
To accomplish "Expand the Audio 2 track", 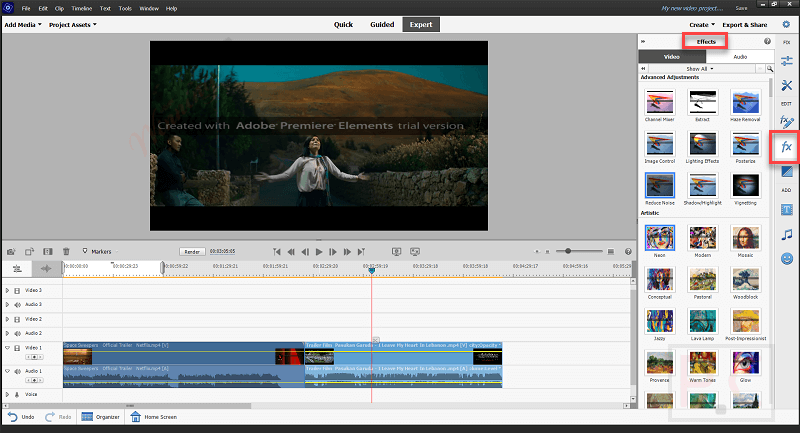I will 7,334.
